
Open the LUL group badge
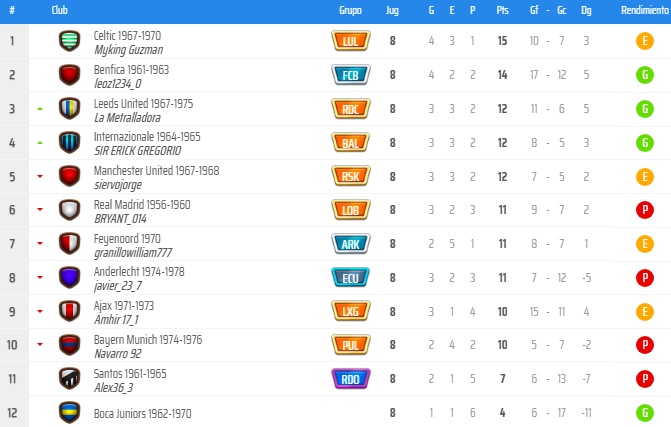coord(350,41)
